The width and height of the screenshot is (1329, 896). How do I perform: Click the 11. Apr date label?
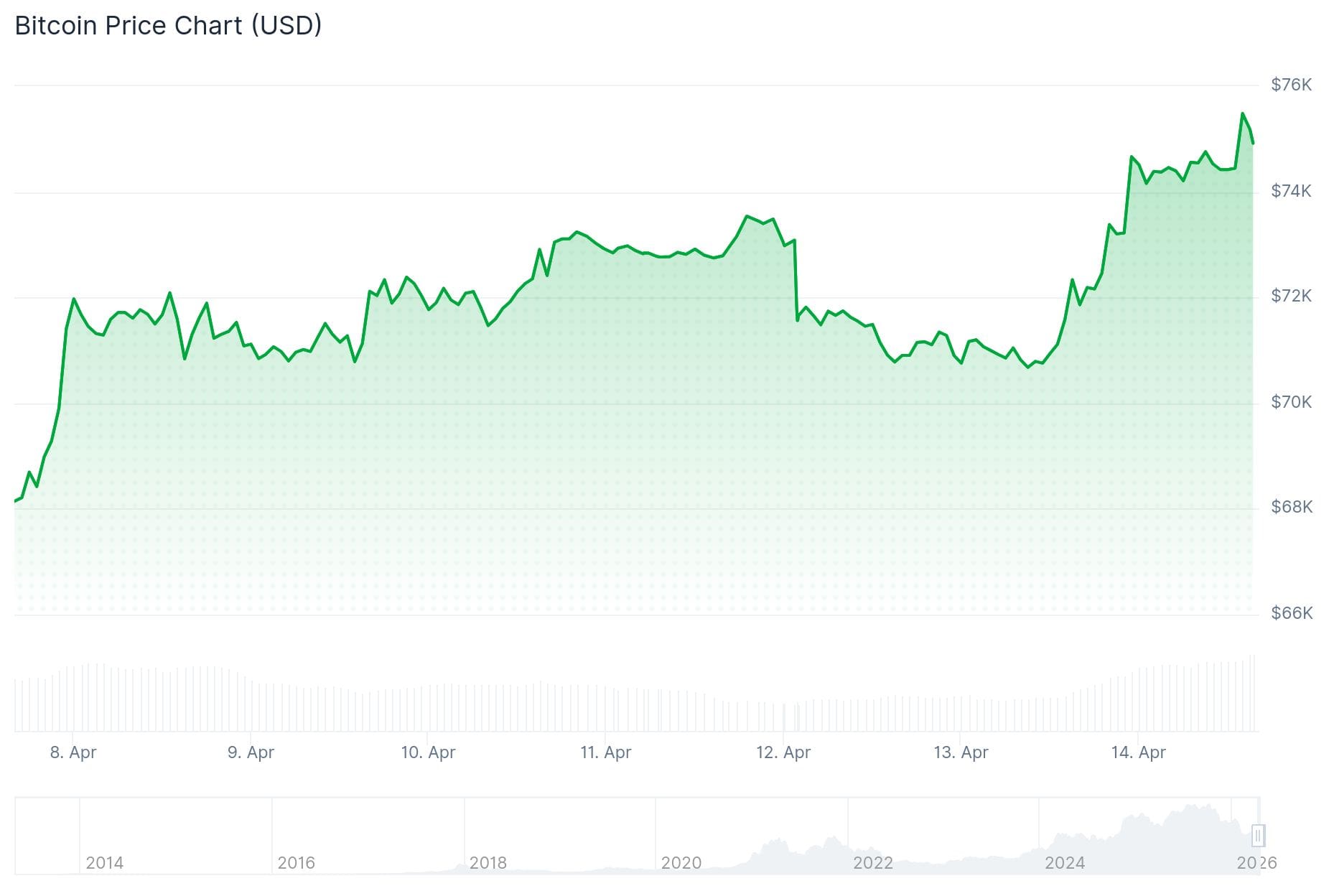(605, 752)
